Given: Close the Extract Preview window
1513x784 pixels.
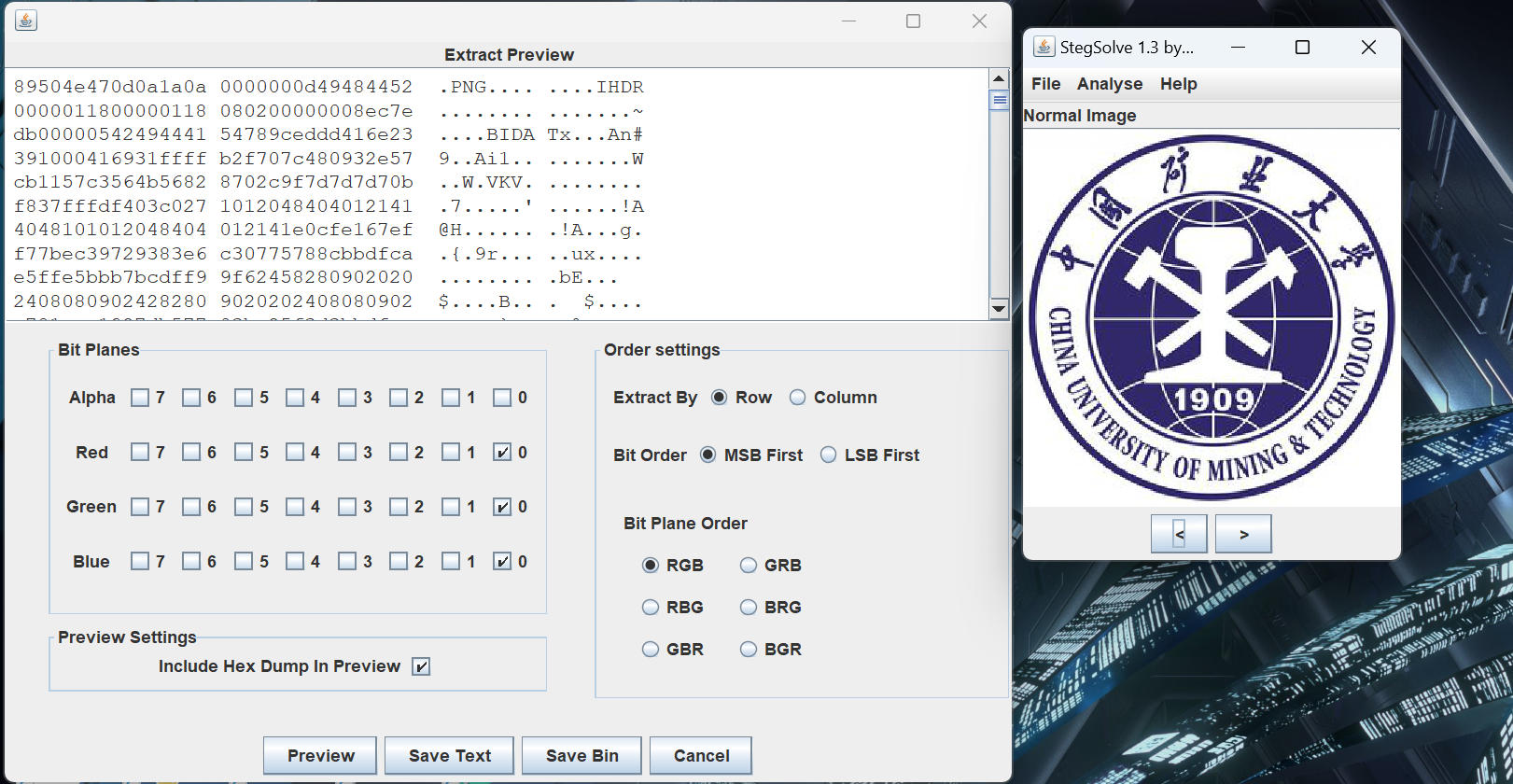Looking at the screenshot, I should [x=979, y=21].
